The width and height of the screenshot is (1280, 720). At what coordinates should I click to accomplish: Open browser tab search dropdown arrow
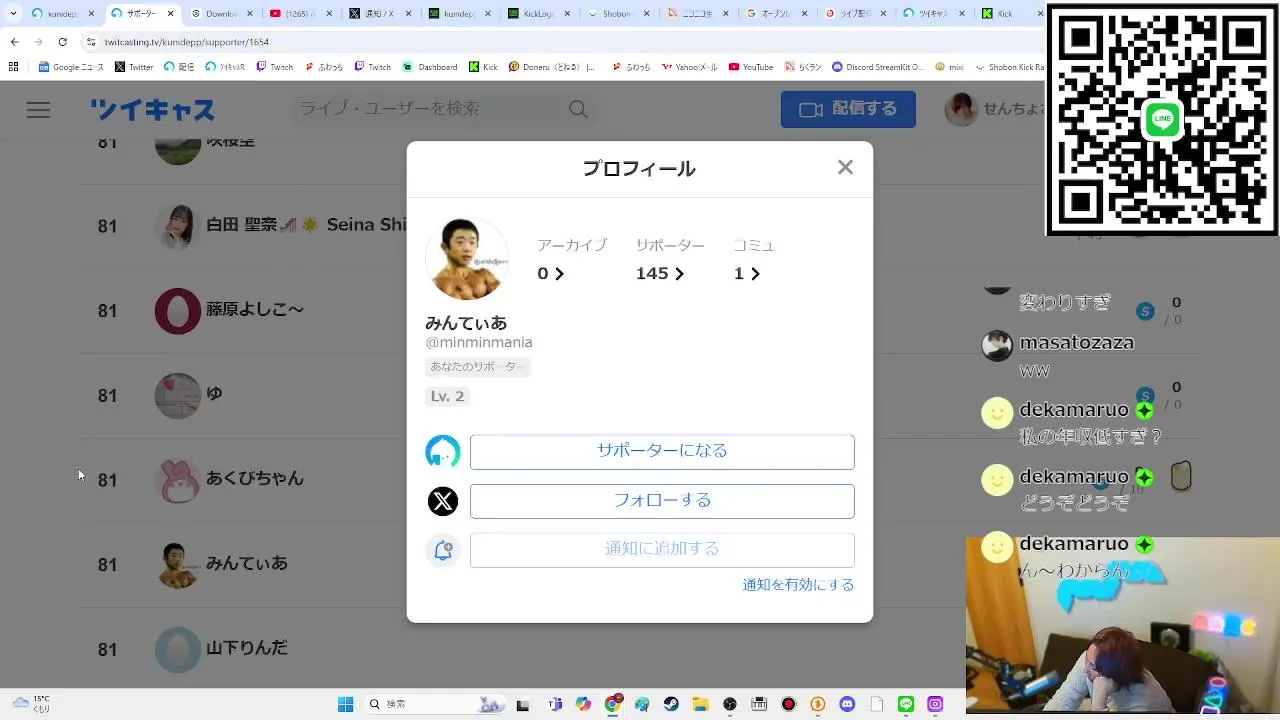tap(13, 14)
